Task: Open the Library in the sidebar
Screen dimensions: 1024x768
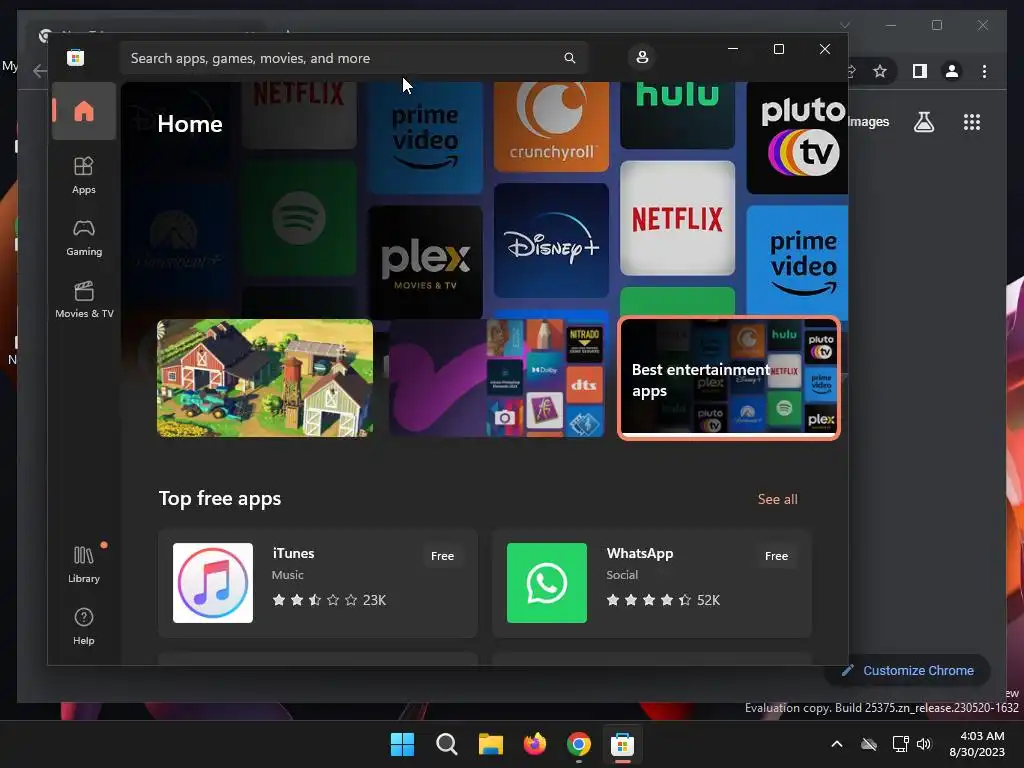Action: (x=84, y=564)
